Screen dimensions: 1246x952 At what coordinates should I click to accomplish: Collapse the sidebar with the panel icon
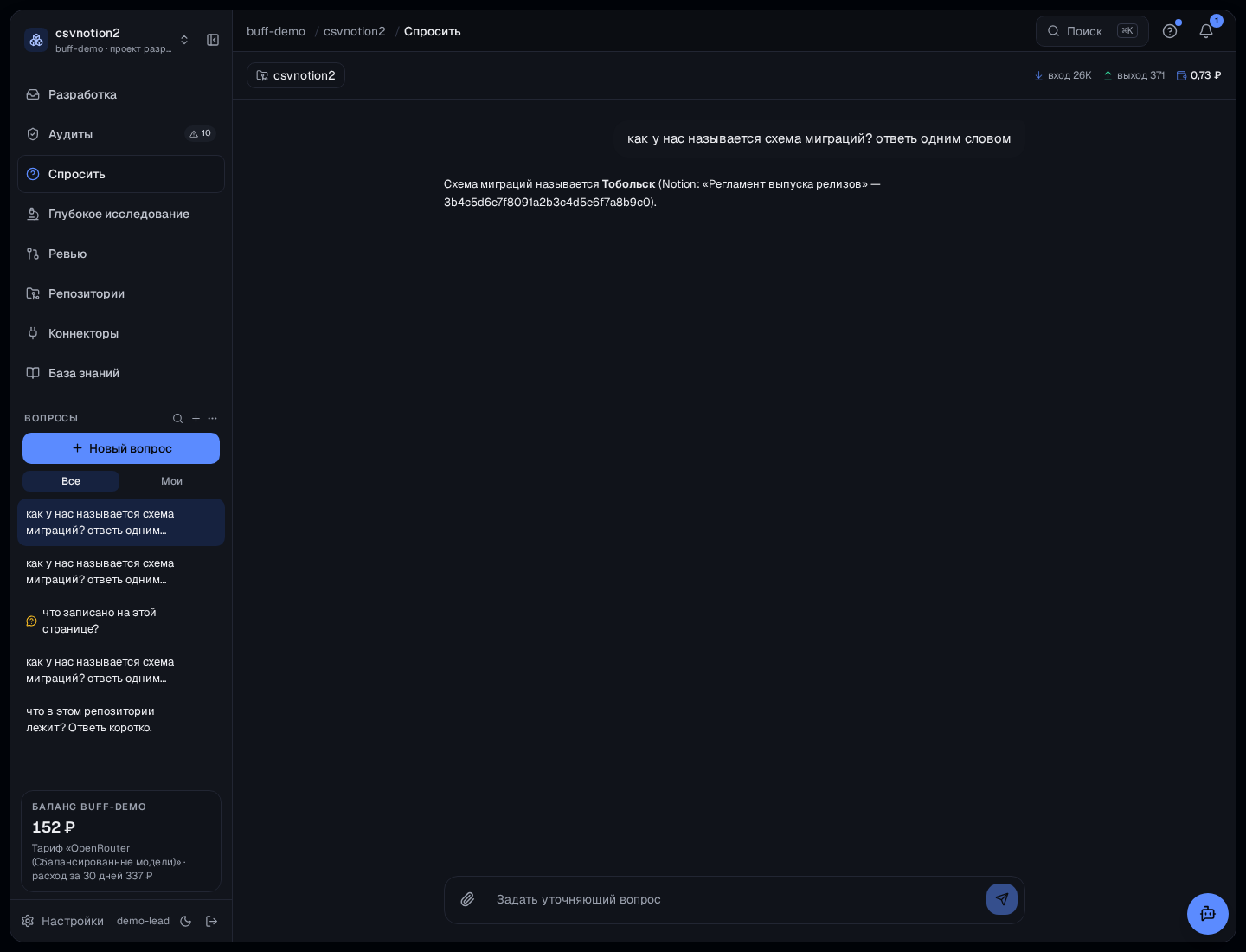(x=213, y=40)
